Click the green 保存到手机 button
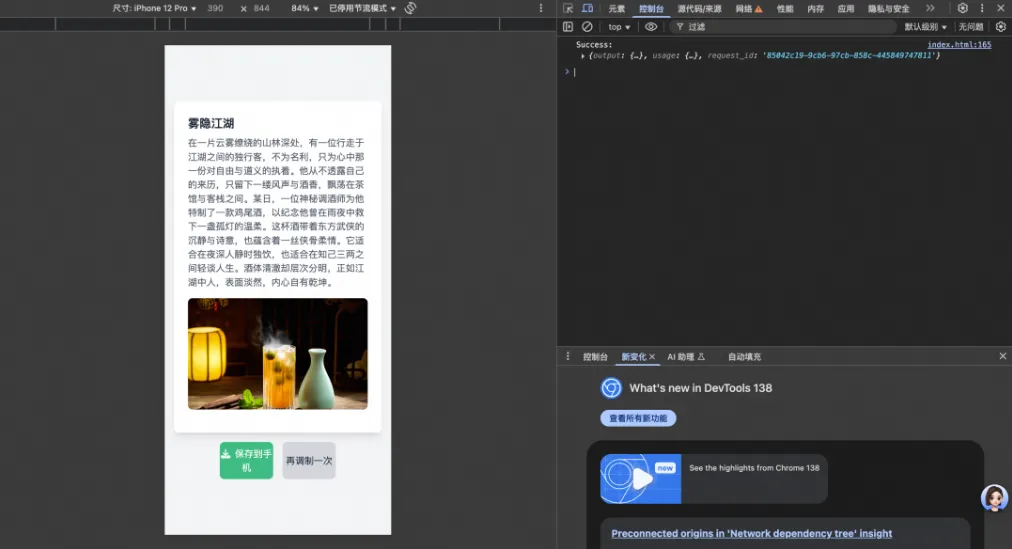 (246, 460)
